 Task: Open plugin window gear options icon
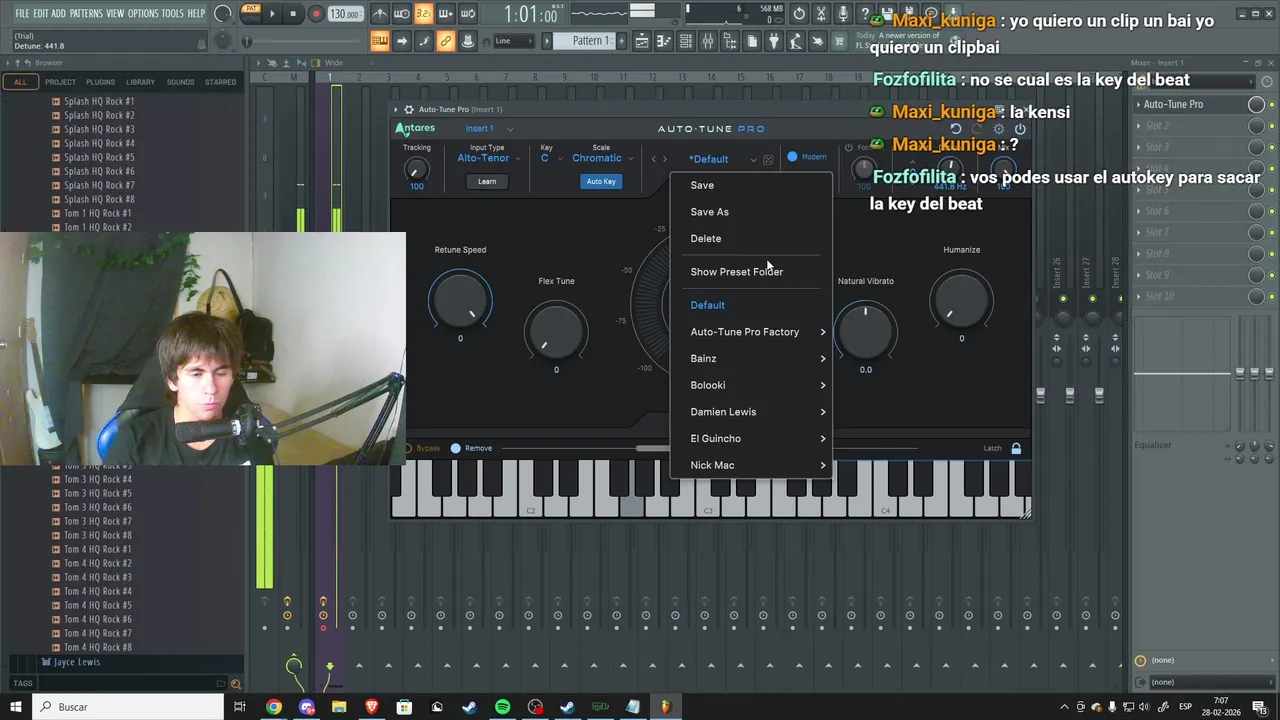tap(409, 109)
